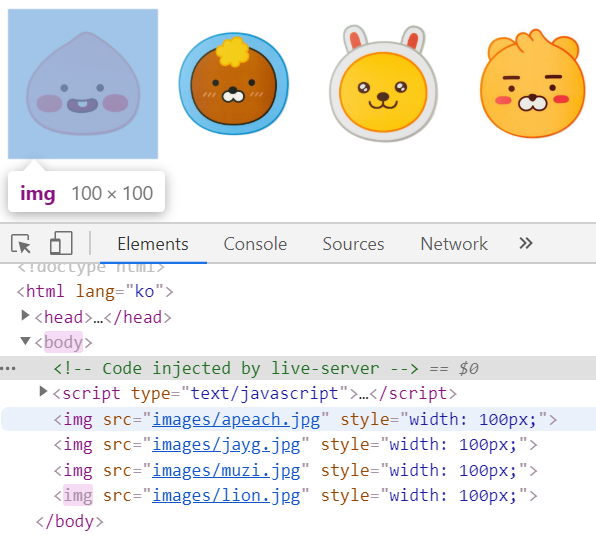Select the script type attribute value
Screen dimensions: 596x535
coord(264,393)
